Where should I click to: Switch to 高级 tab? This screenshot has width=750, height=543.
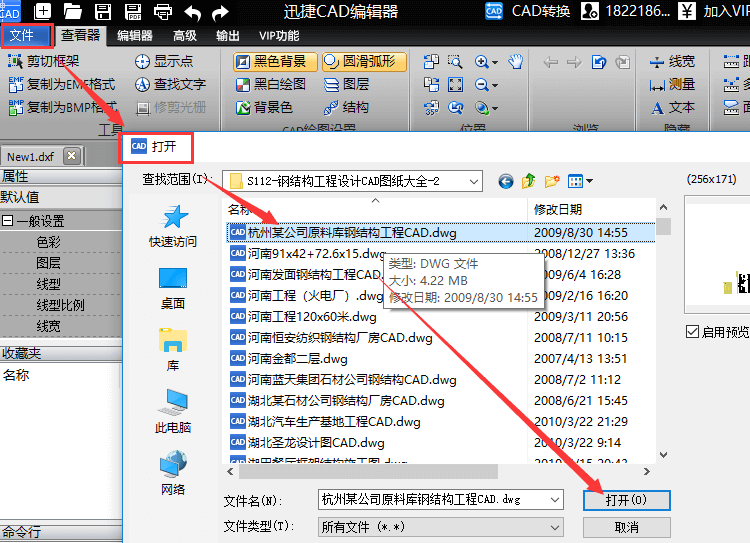point(185,36)
